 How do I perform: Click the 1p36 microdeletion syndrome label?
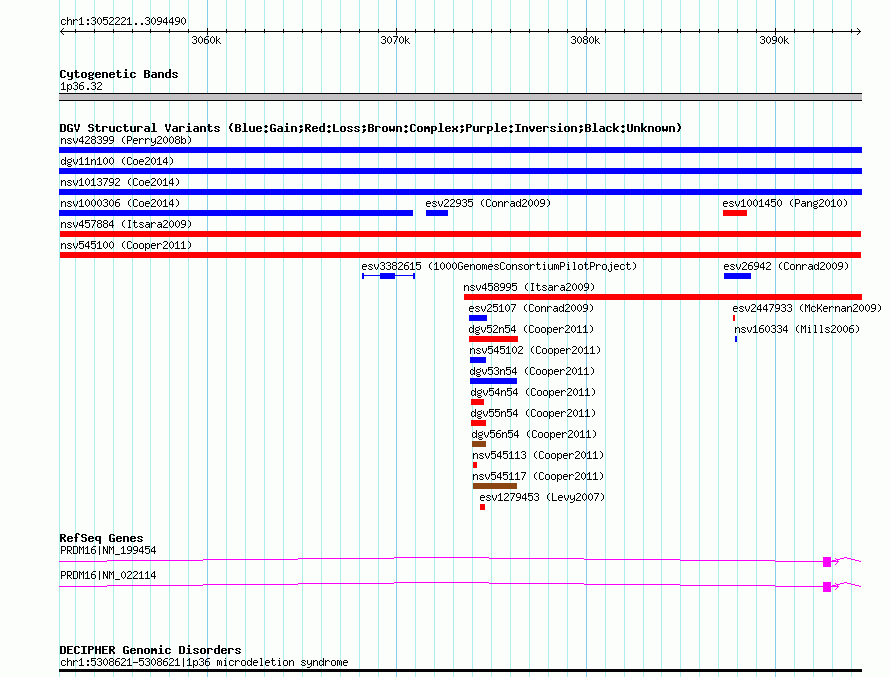[204, 662]
